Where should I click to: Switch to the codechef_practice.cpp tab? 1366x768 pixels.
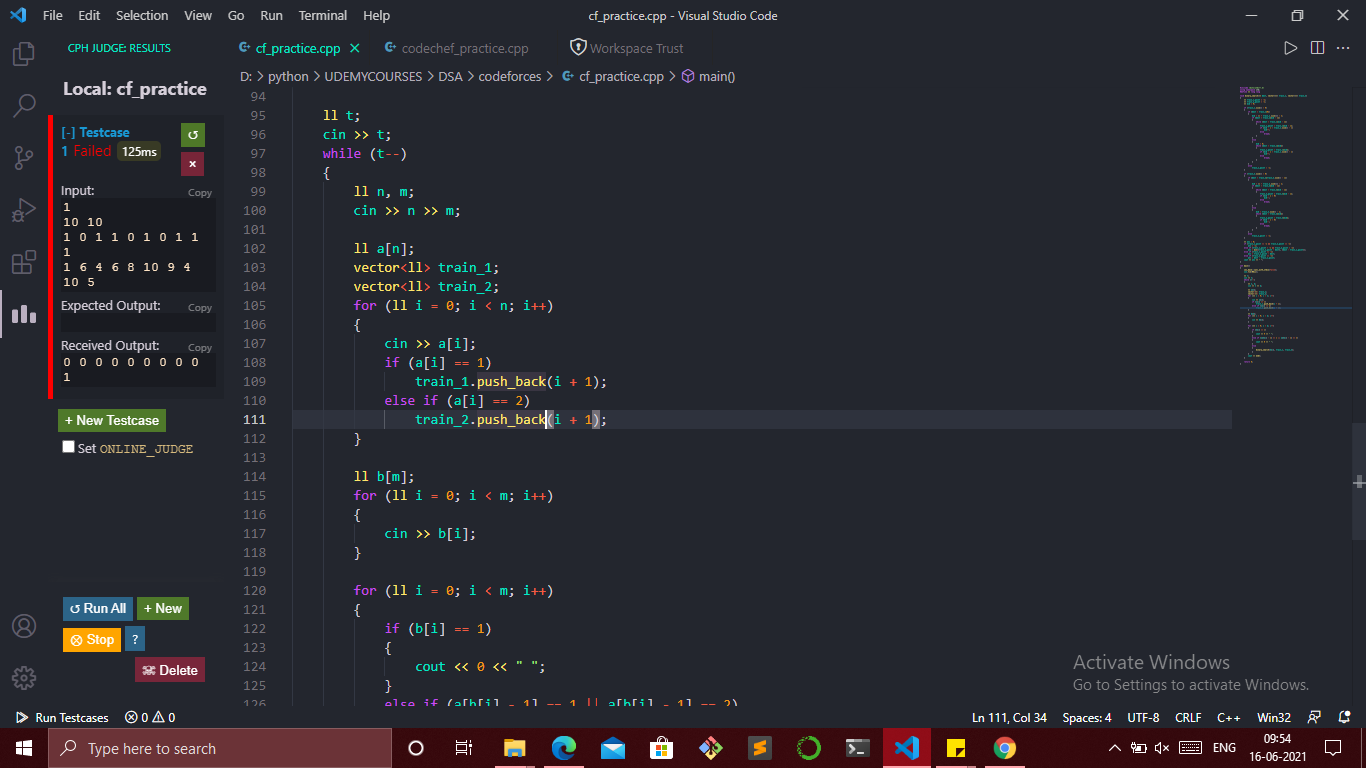(x=455, y=48)
